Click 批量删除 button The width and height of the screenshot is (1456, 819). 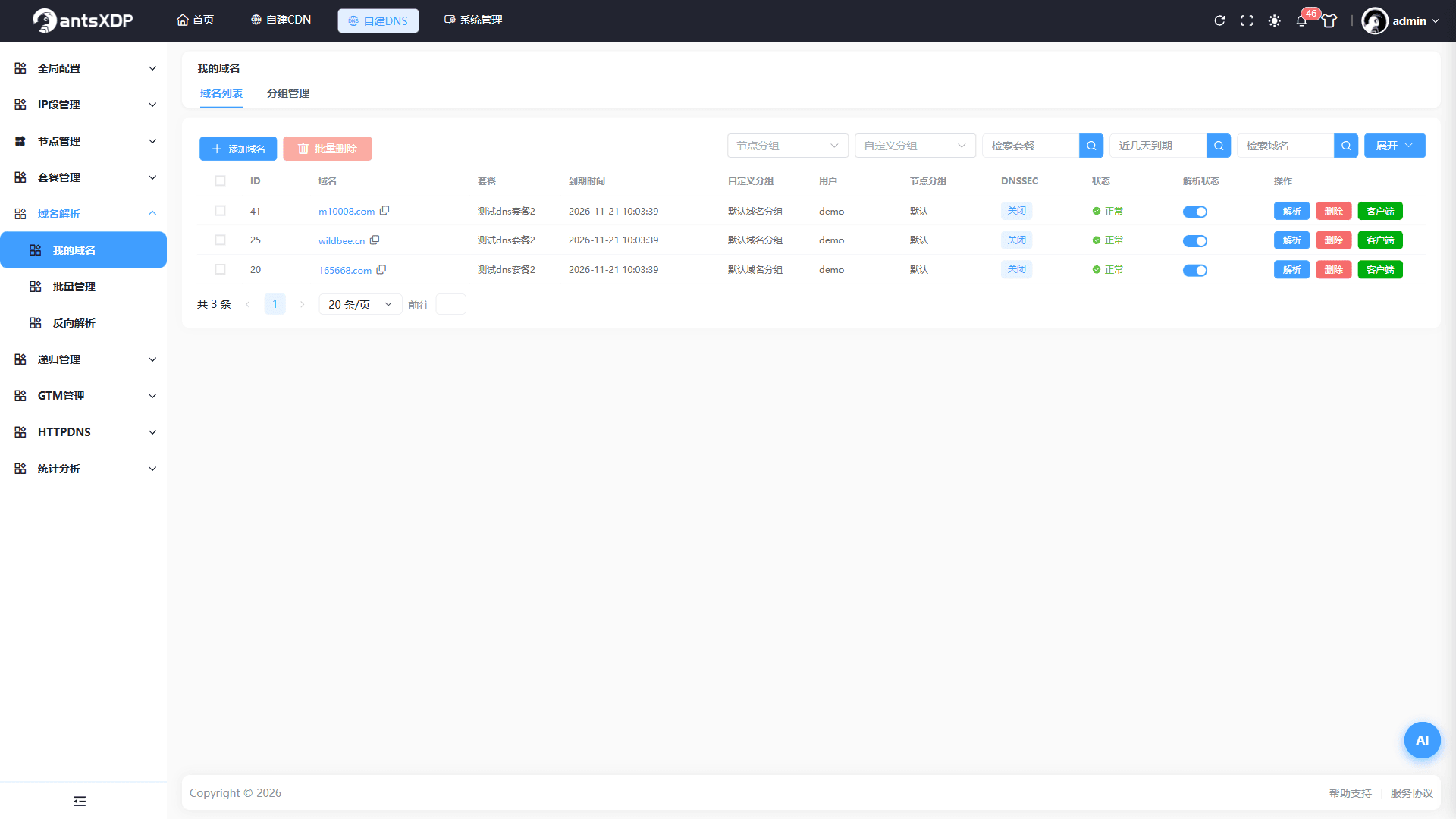328,149
